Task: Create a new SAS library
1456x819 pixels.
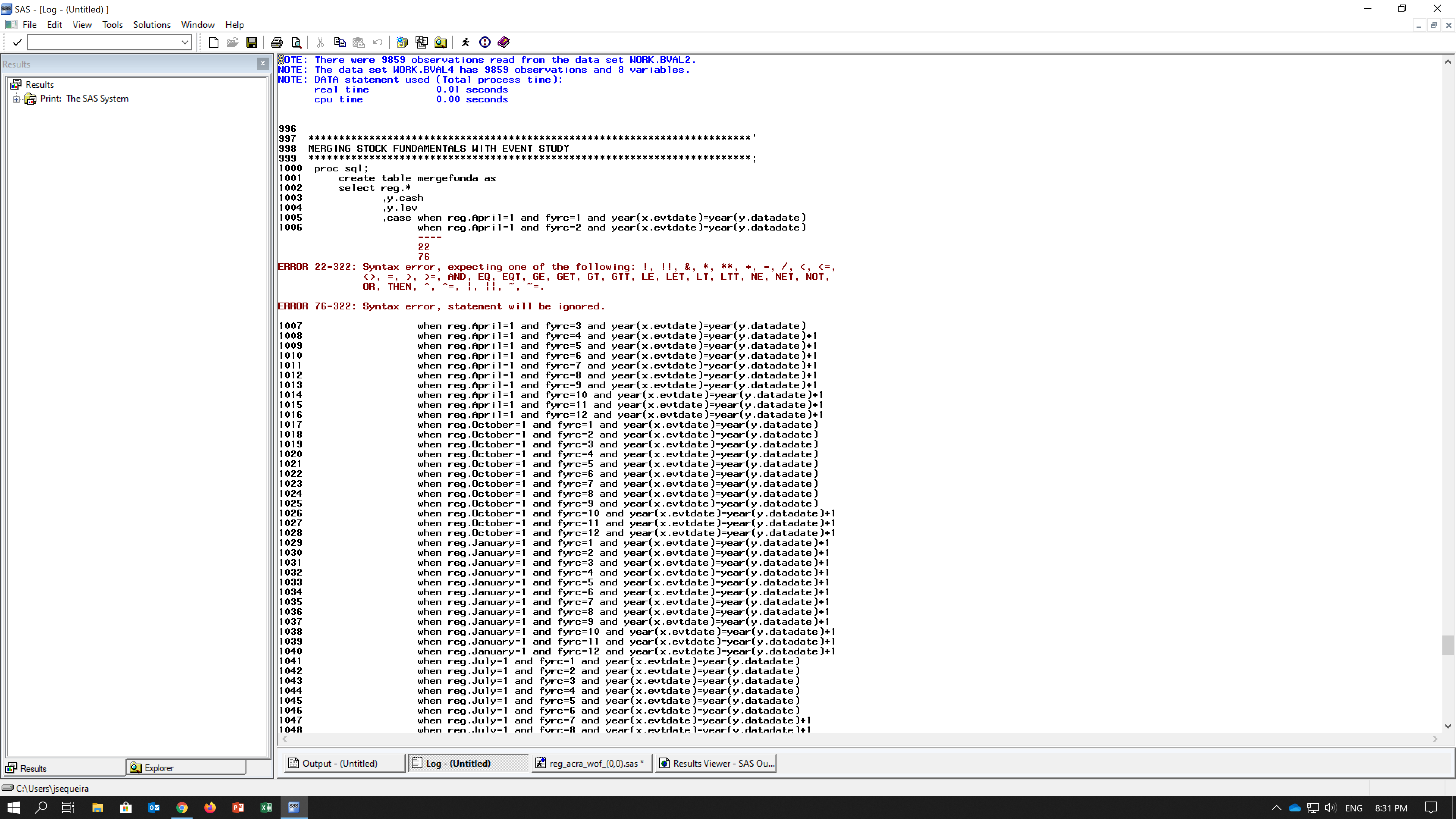Action: (x=402, y=42)
